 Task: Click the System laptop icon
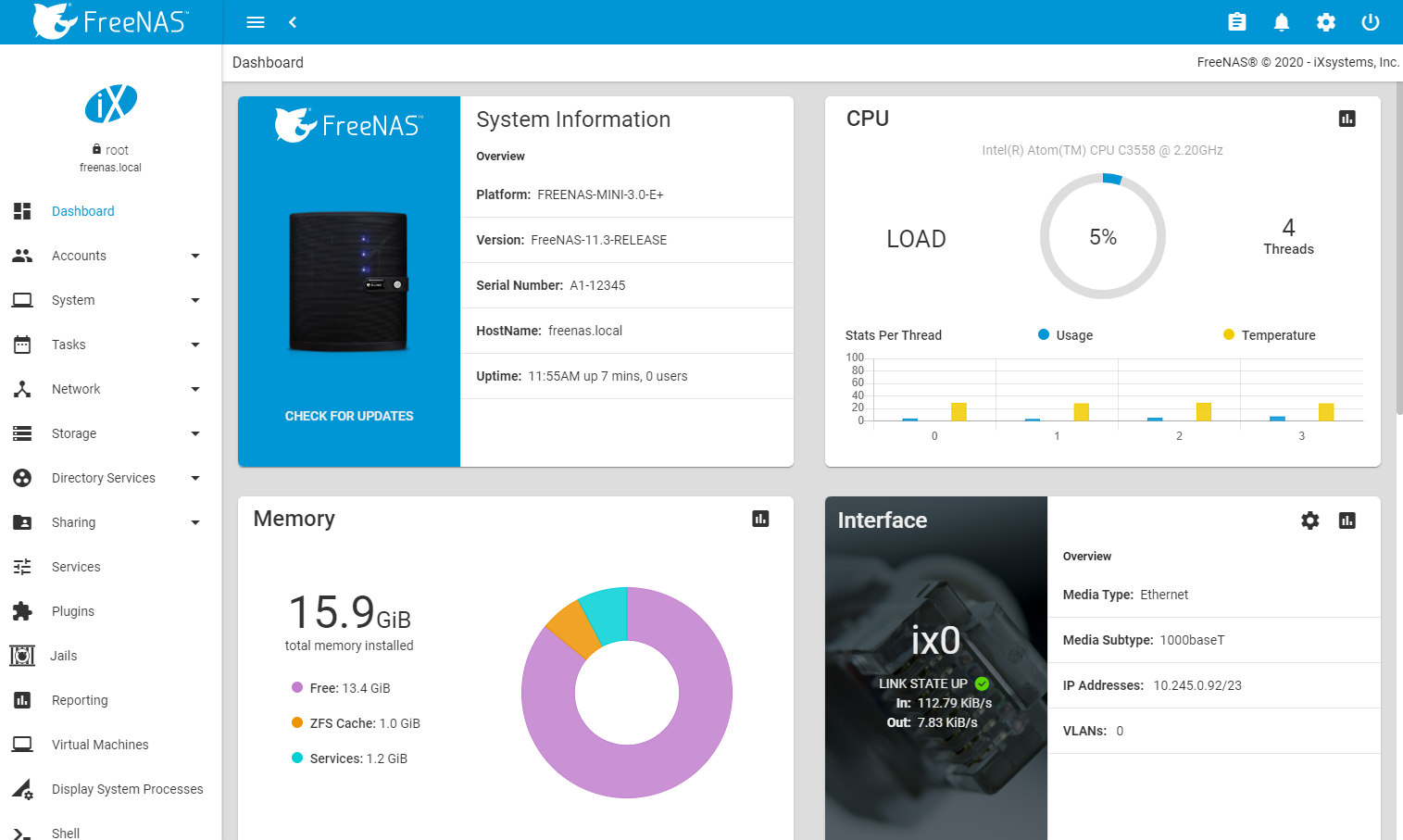(x=22, y=300)
